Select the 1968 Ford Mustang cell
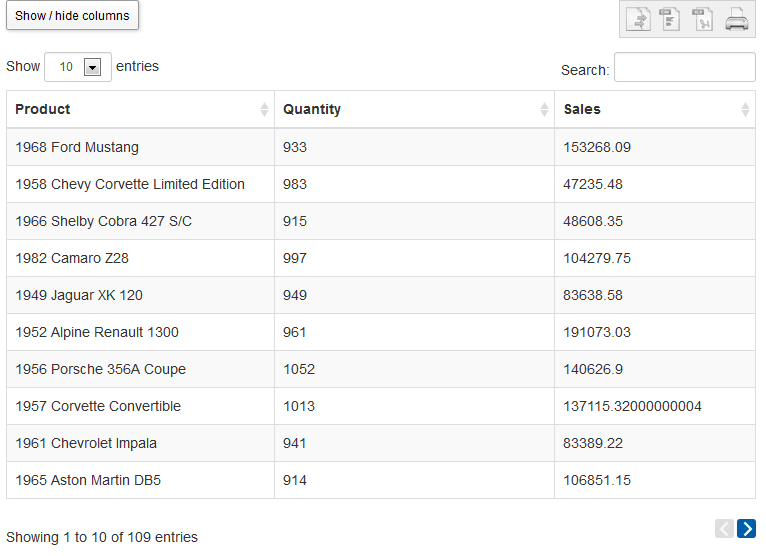 pyautogui.click(x=140, y=147)
